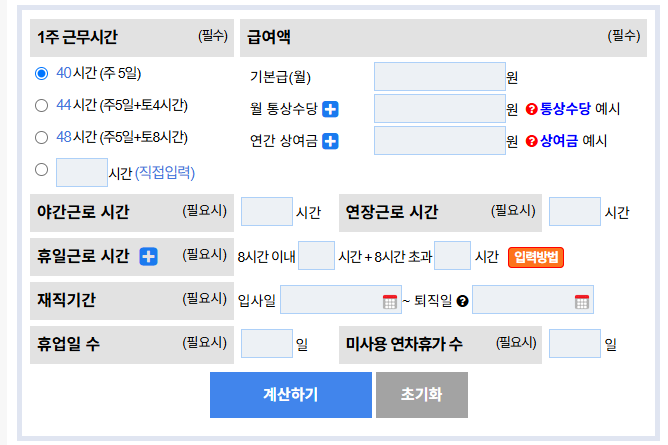Screen dimensions: 668x445
Task: Select the 48시간 (주5일+토8시간) radio button
Action: point(41,137)
